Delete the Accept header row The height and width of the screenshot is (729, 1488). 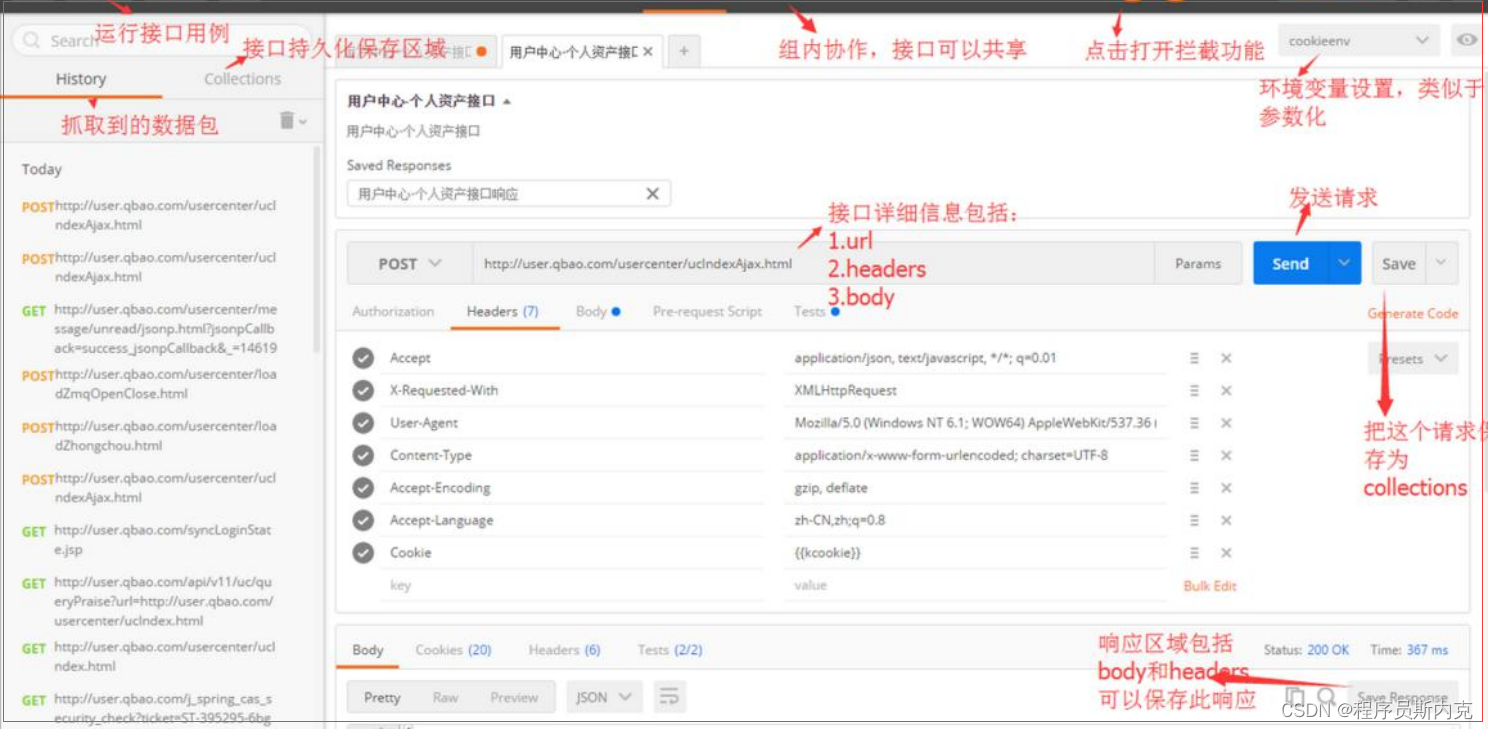(1226, 358)
